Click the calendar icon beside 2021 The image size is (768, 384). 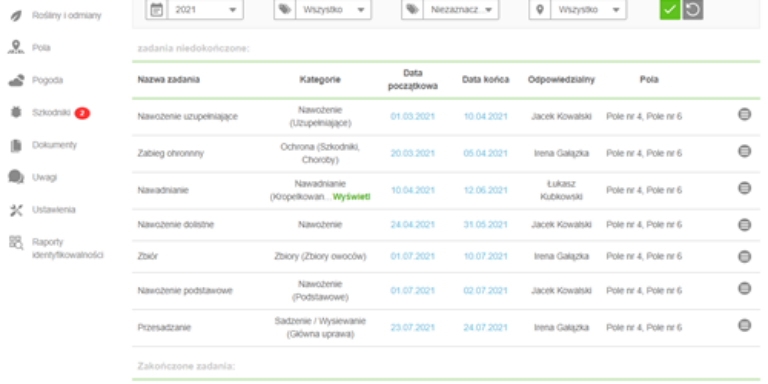coord(157,10)
